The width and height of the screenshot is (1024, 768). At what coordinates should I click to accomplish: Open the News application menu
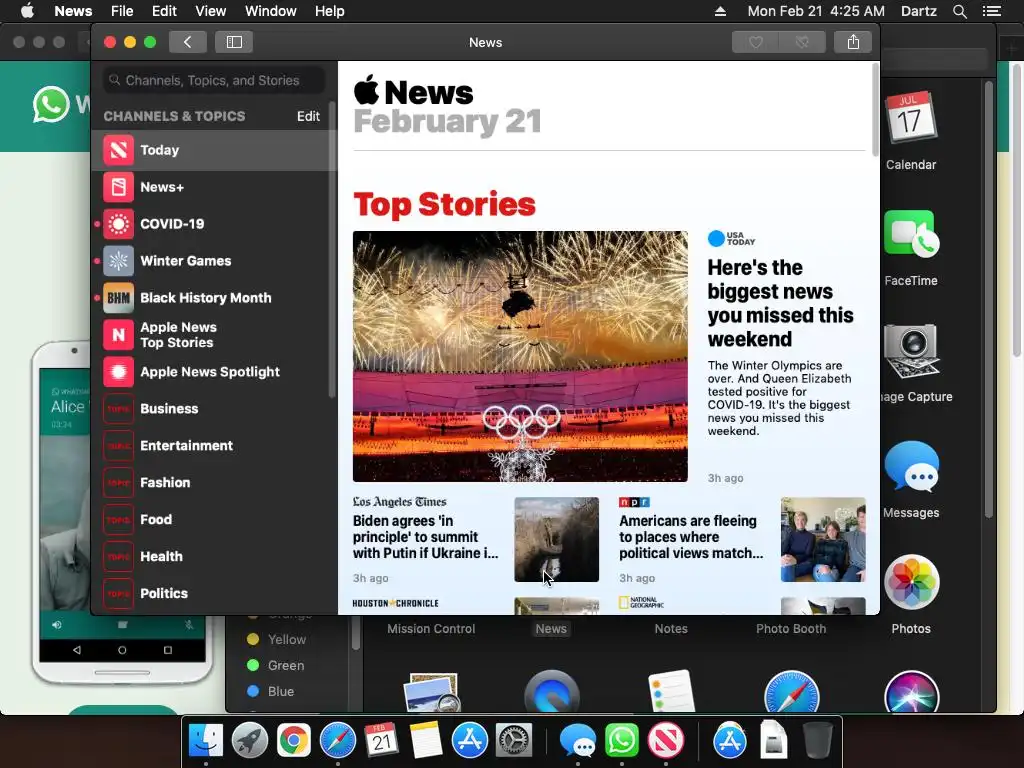tap(73, 11)
